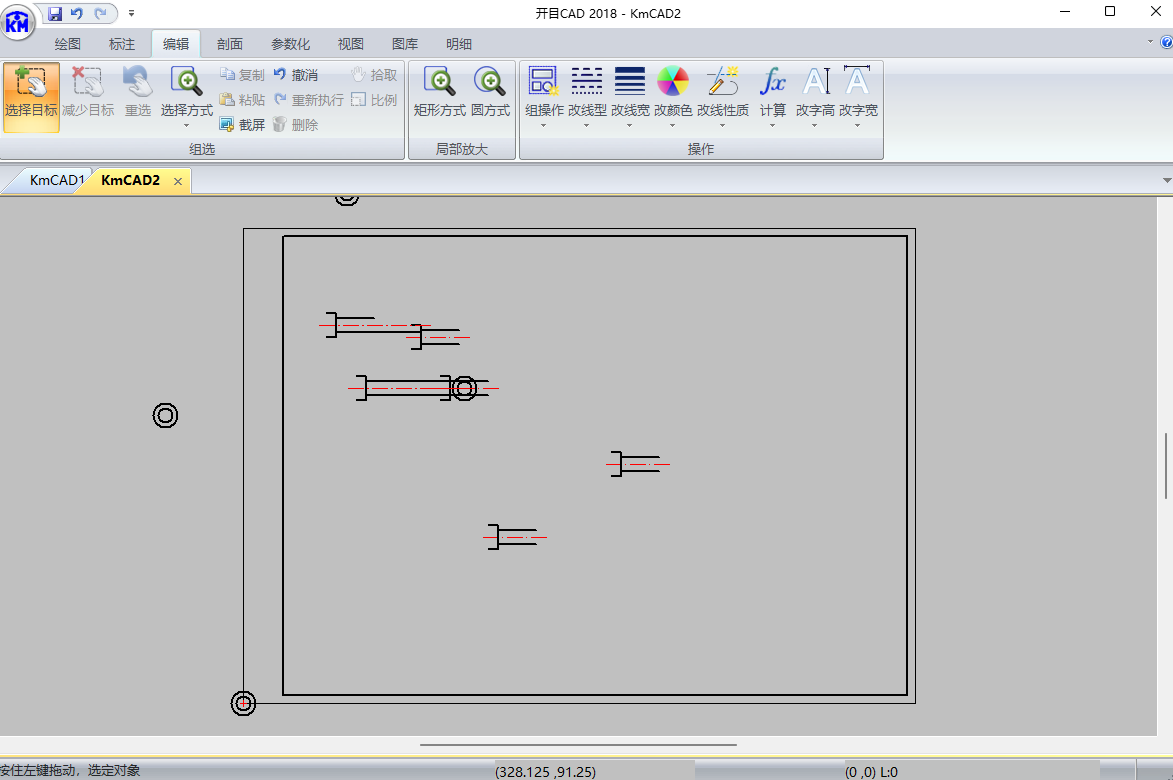Click the horizontal scrollbar thumb
The image size is (1173, 780).
[578, 745]
